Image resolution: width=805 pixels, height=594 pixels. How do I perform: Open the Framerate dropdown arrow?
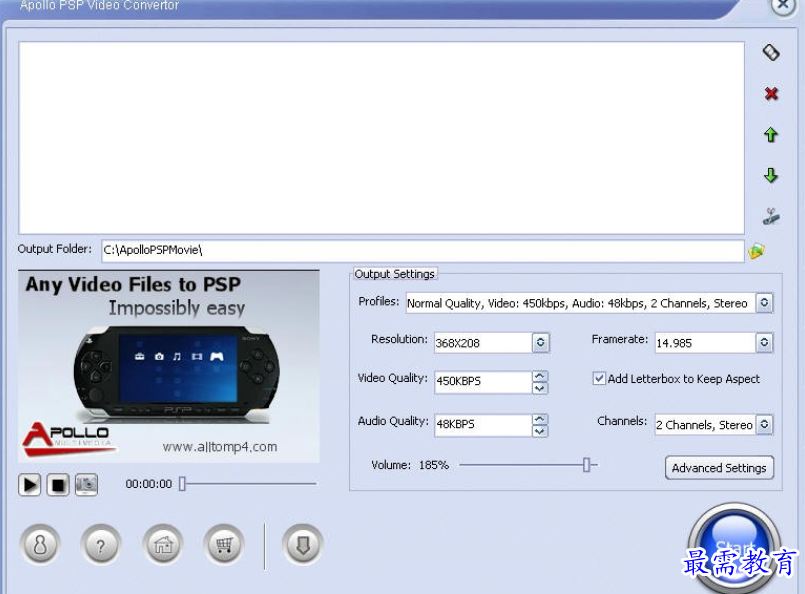coord(764,342)
